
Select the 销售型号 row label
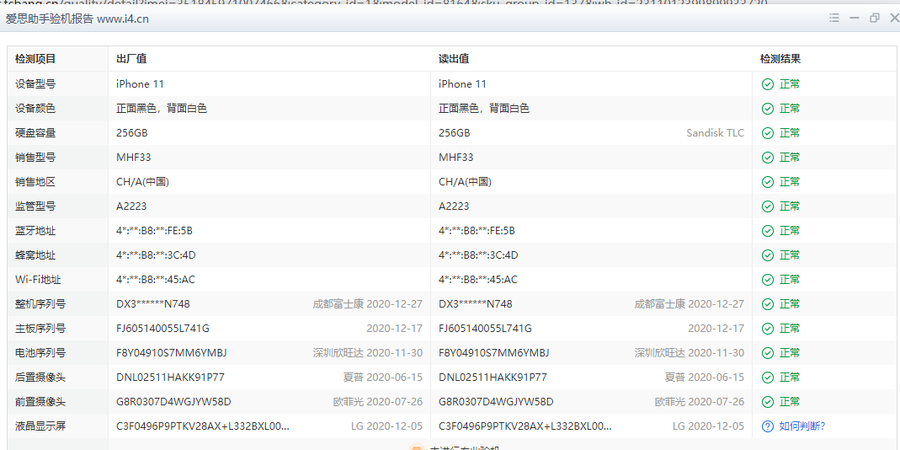pos(36,157)
